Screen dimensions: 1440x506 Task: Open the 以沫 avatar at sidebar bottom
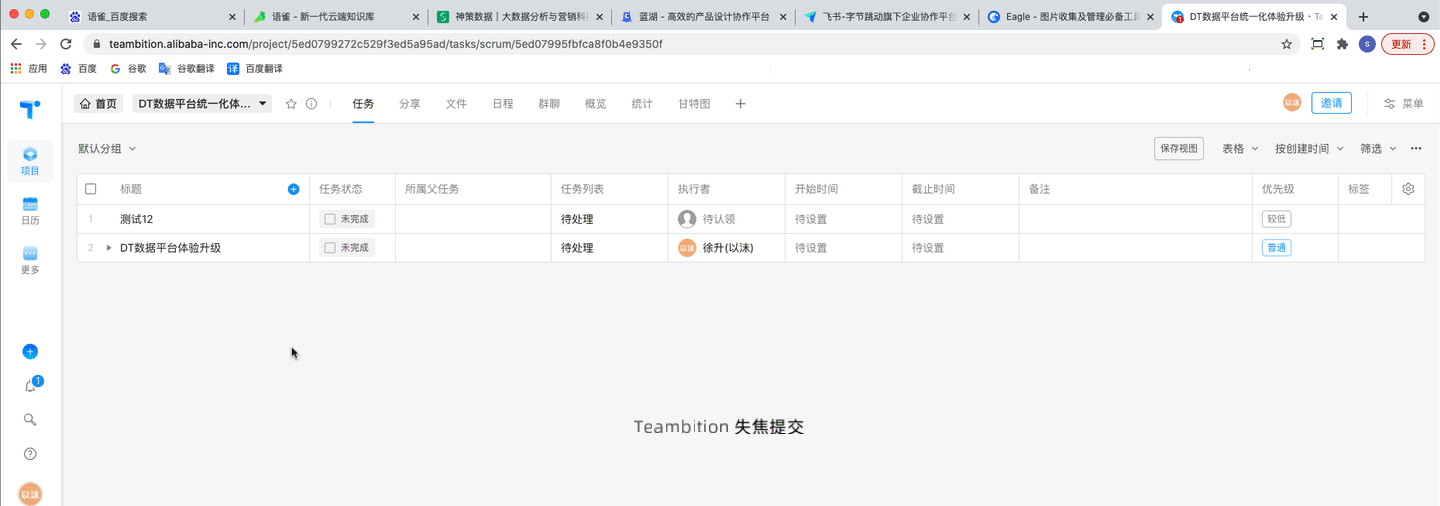[x=30, y=494]
